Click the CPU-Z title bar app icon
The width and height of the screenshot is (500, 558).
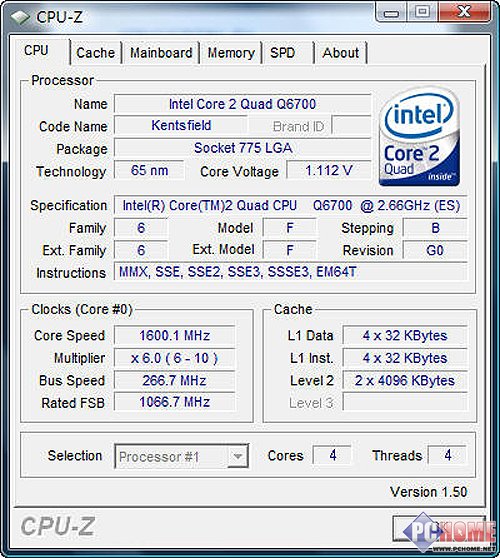(x=20, y=17)
